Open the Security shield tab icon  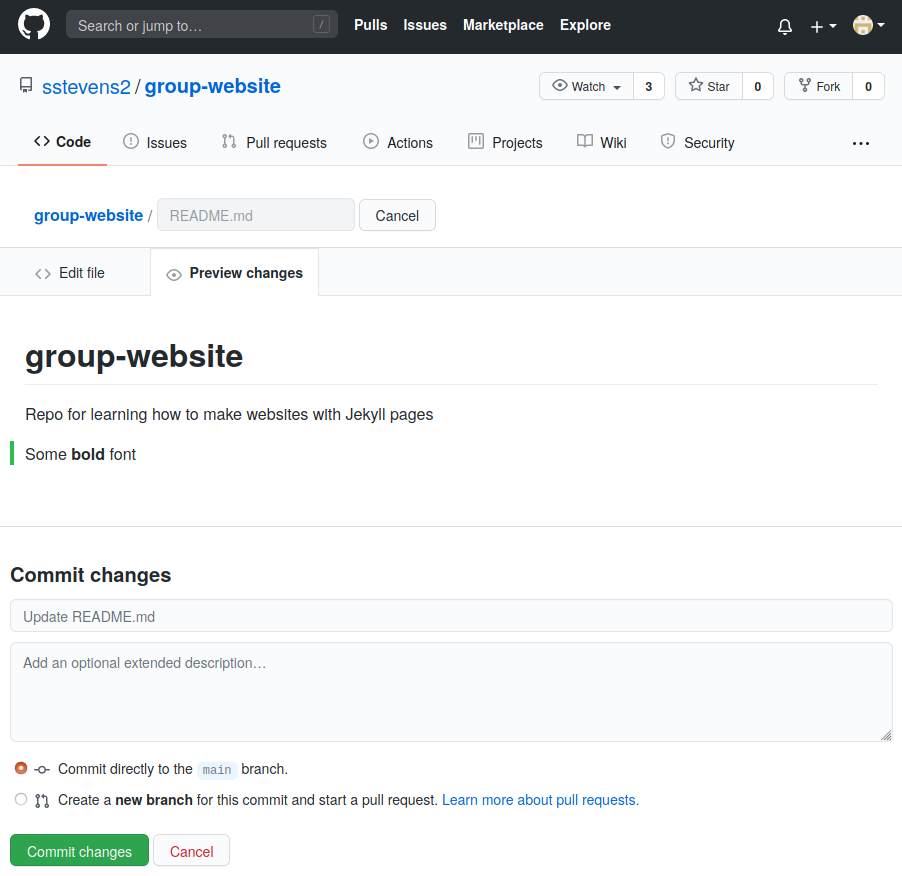point(668,142)
